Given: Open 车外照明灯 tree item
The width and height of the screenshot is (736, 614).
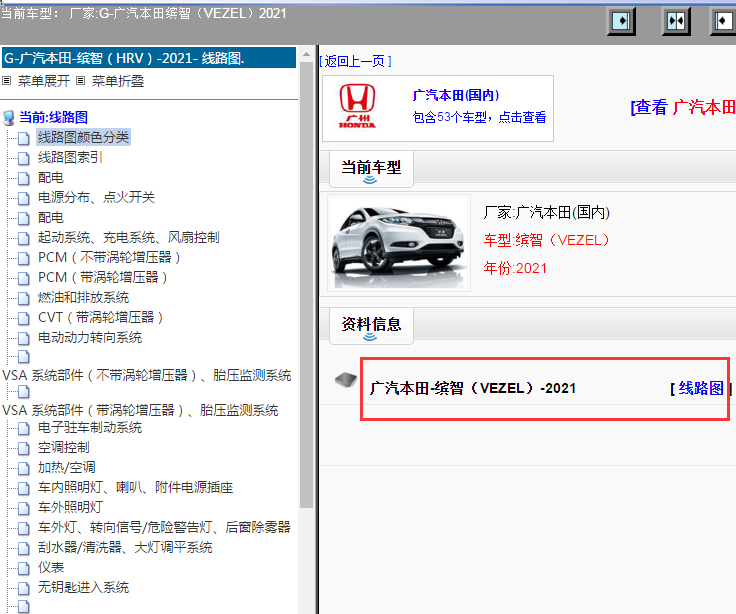Looking at the screenshot, I should [70, 507].
